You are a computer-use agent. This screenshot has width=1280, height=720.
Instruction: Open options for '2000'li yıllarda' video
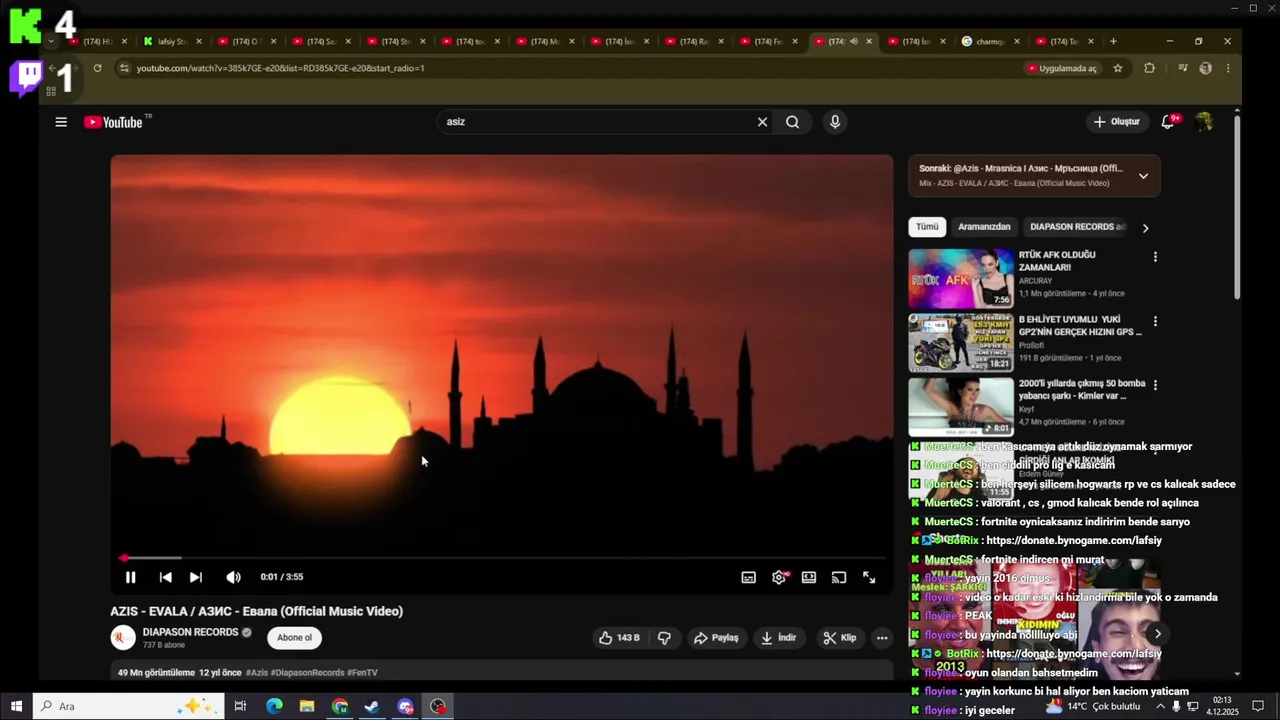(x=1155, y=385)
